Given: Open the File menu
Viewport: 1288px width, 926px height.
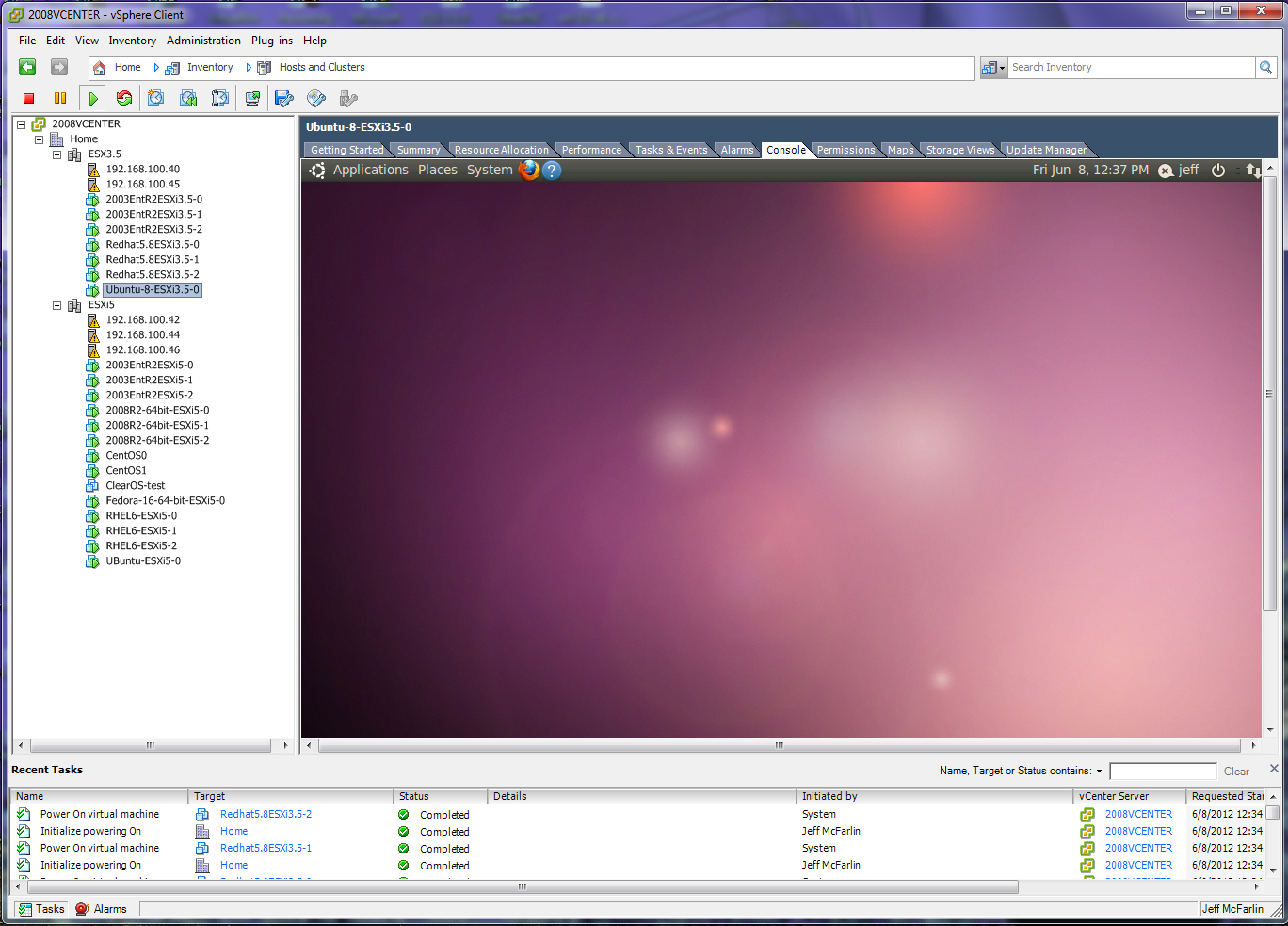Looking at the screenshot, I should tap(27, 41).
